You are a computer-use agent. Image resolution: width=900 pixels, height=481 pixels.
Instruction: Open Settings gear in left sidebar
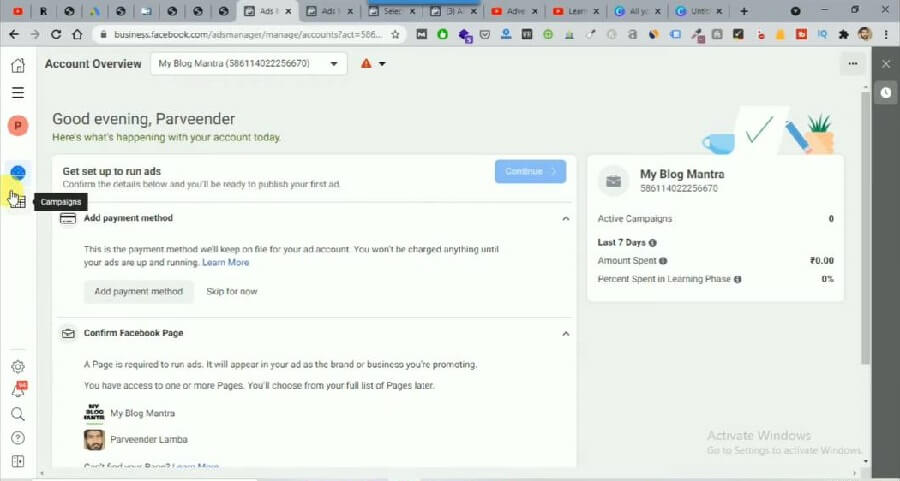(x=17, y=367)
